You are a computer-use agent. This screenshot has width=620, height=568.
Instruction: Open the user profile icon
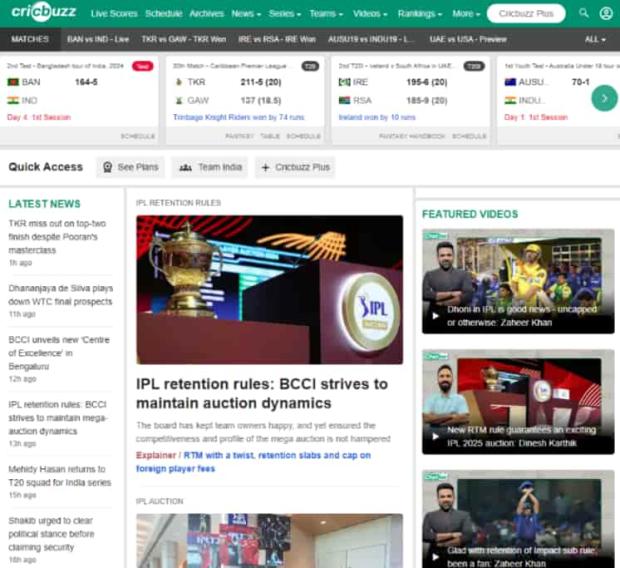pos(606,13)
